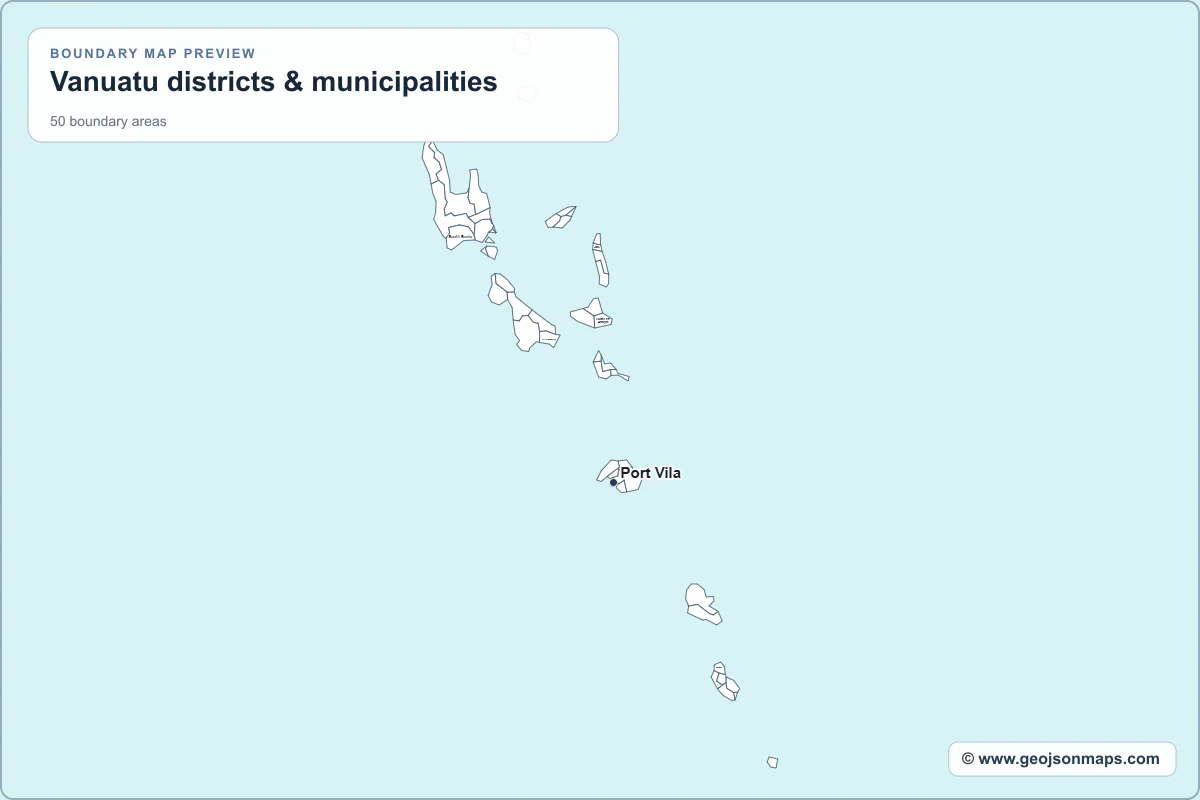The image size is (1200, 800).
Task: Click the 'BOUNDARY MAP PREVIEW' heading
Action: pos(153,54)
